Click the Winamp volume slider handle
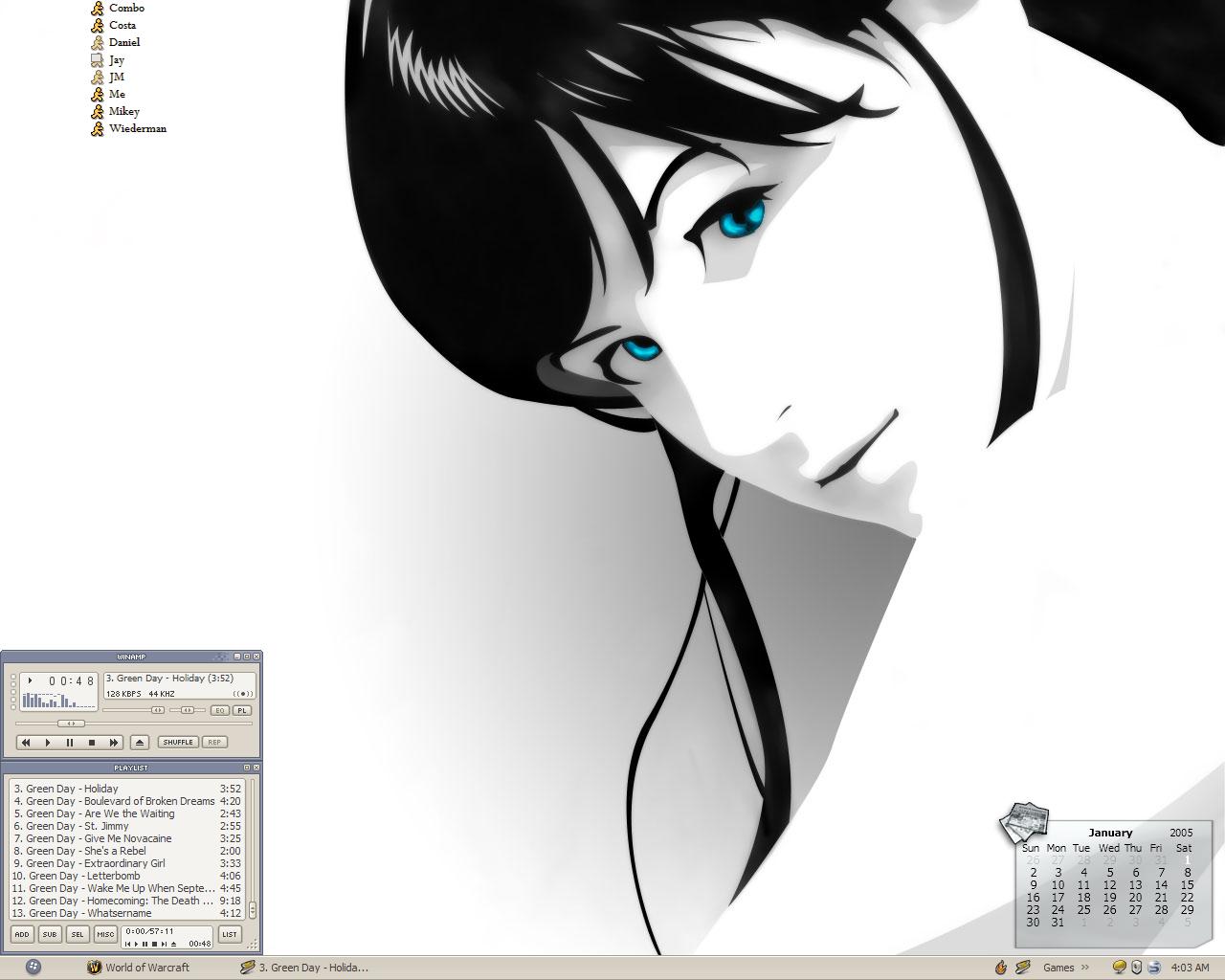This screenshot has width=1225, height=980. pyautogui.click(x=158, y=710)
